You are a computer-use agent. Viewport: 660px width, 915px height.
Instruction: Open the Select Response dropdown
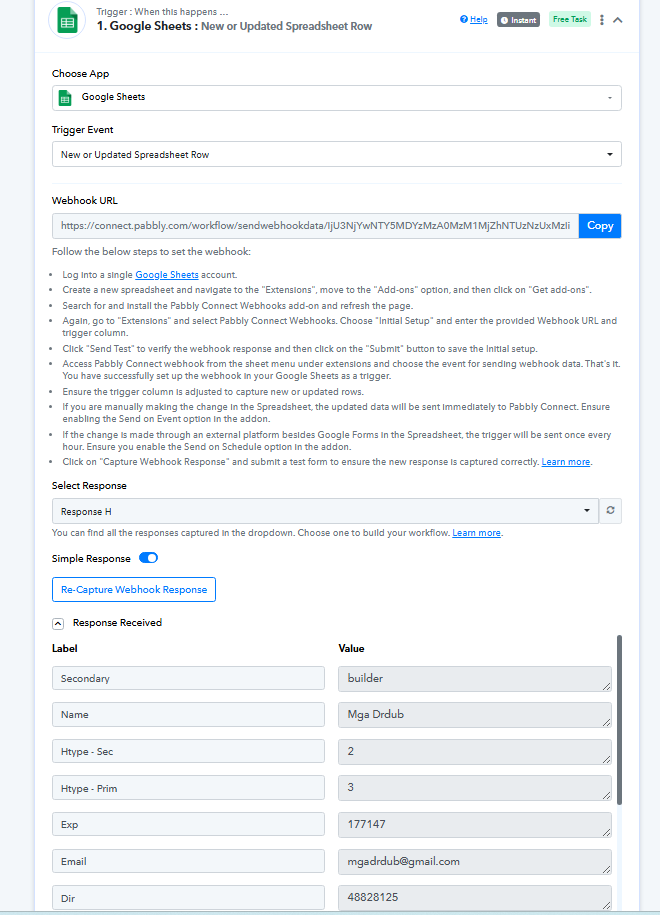(x=325, y=511)
